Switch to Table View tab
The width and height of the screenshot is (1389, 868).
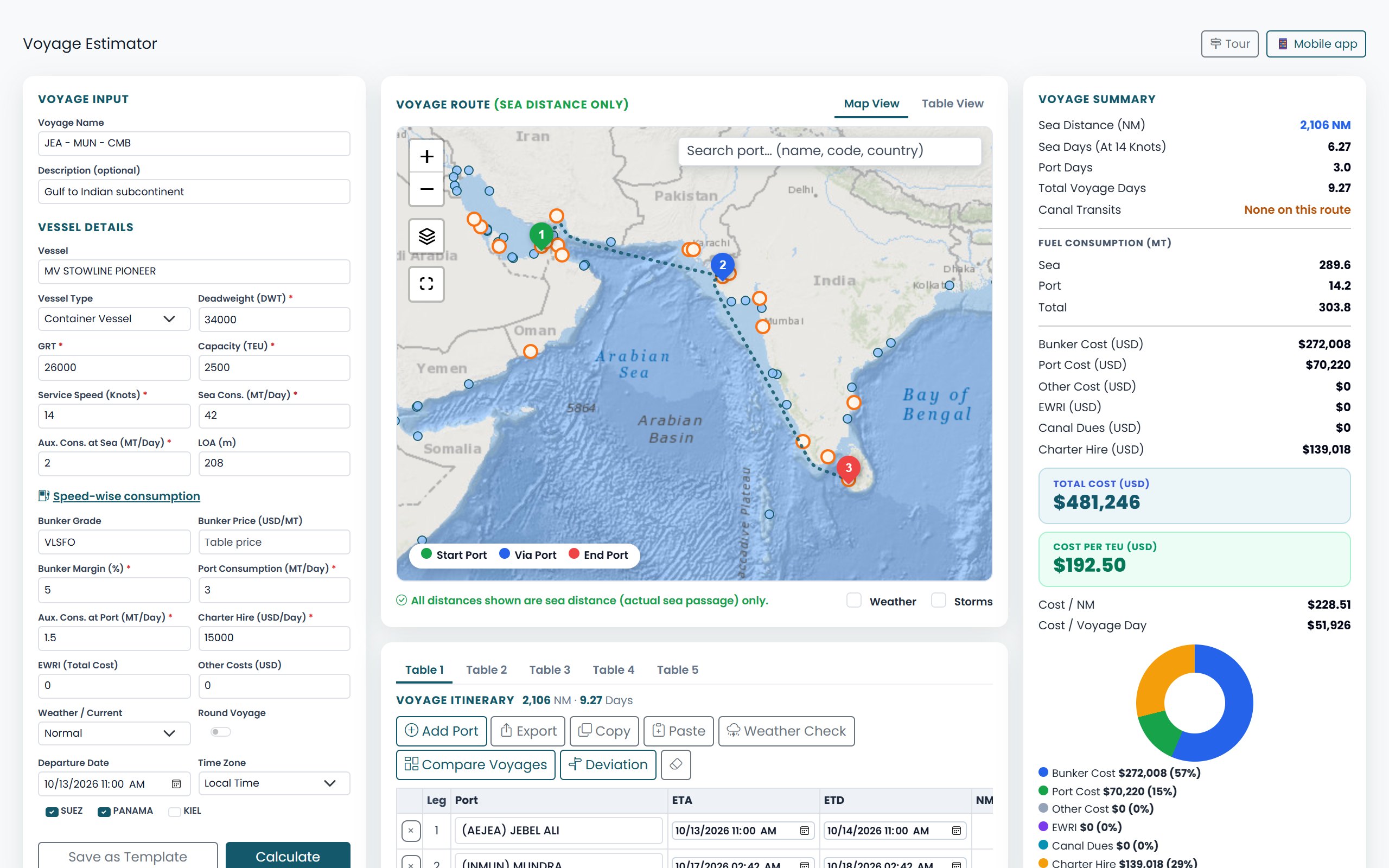pos(952,104)
